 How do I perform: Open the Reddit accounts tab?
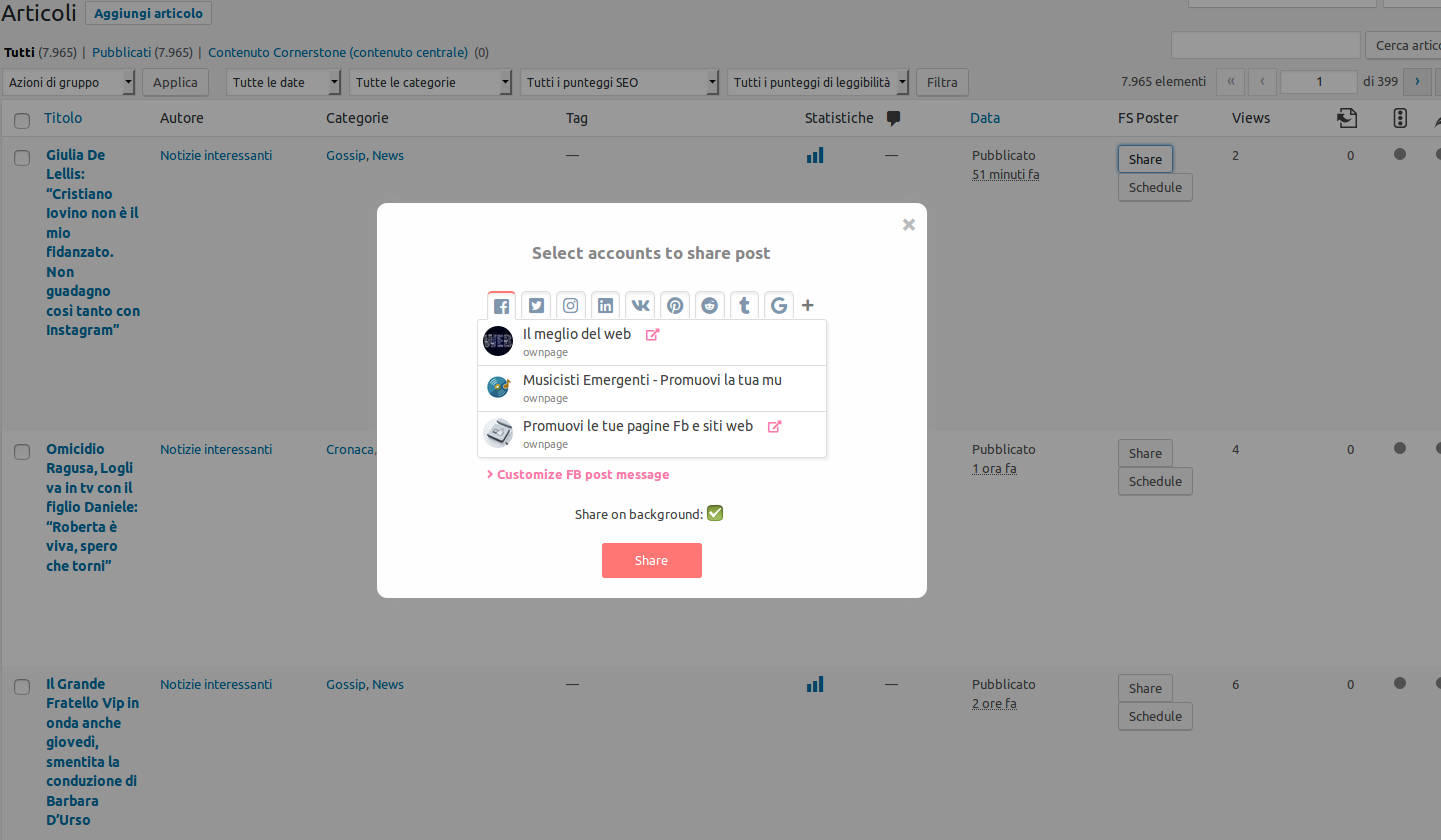709,306
